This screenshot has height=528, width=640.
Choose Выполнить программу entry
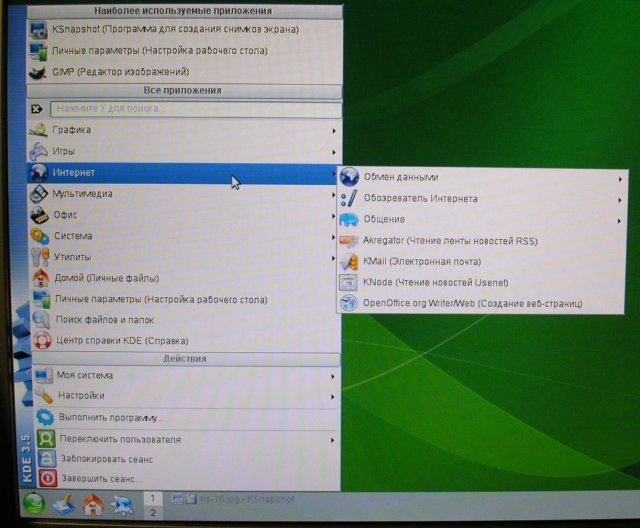(x=188, y=418)
